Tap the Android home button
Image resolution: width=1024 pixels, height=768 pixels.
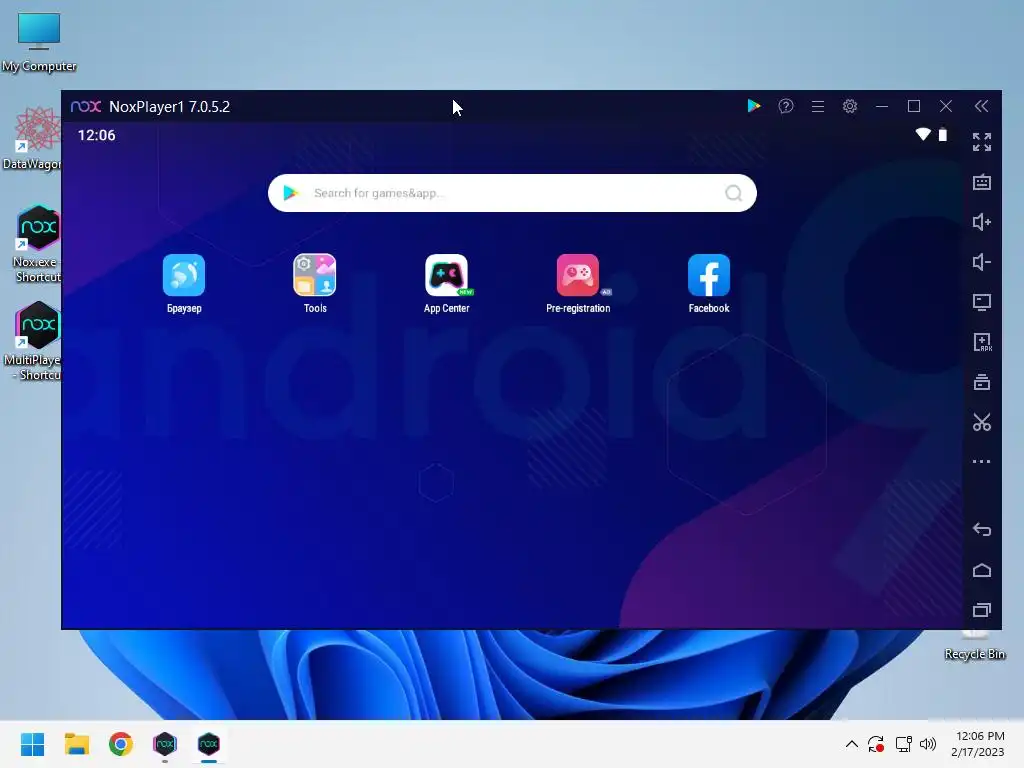[982, 570]
